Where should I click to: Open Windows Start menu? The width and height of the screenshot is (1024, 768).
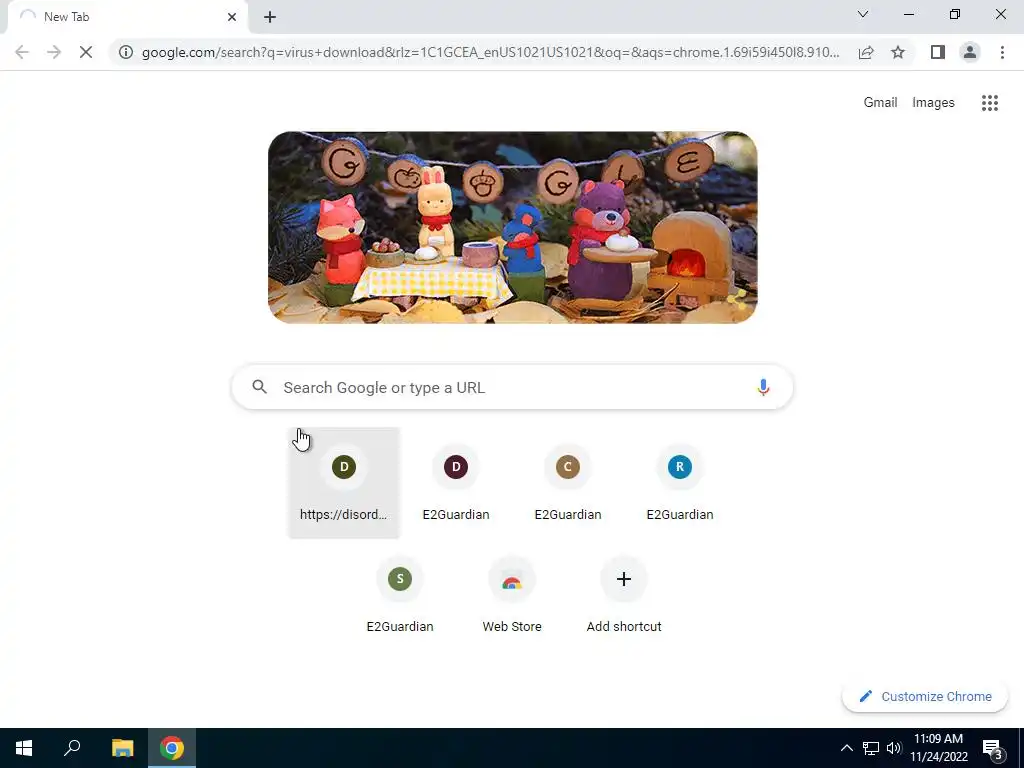[x=24, y=748]
